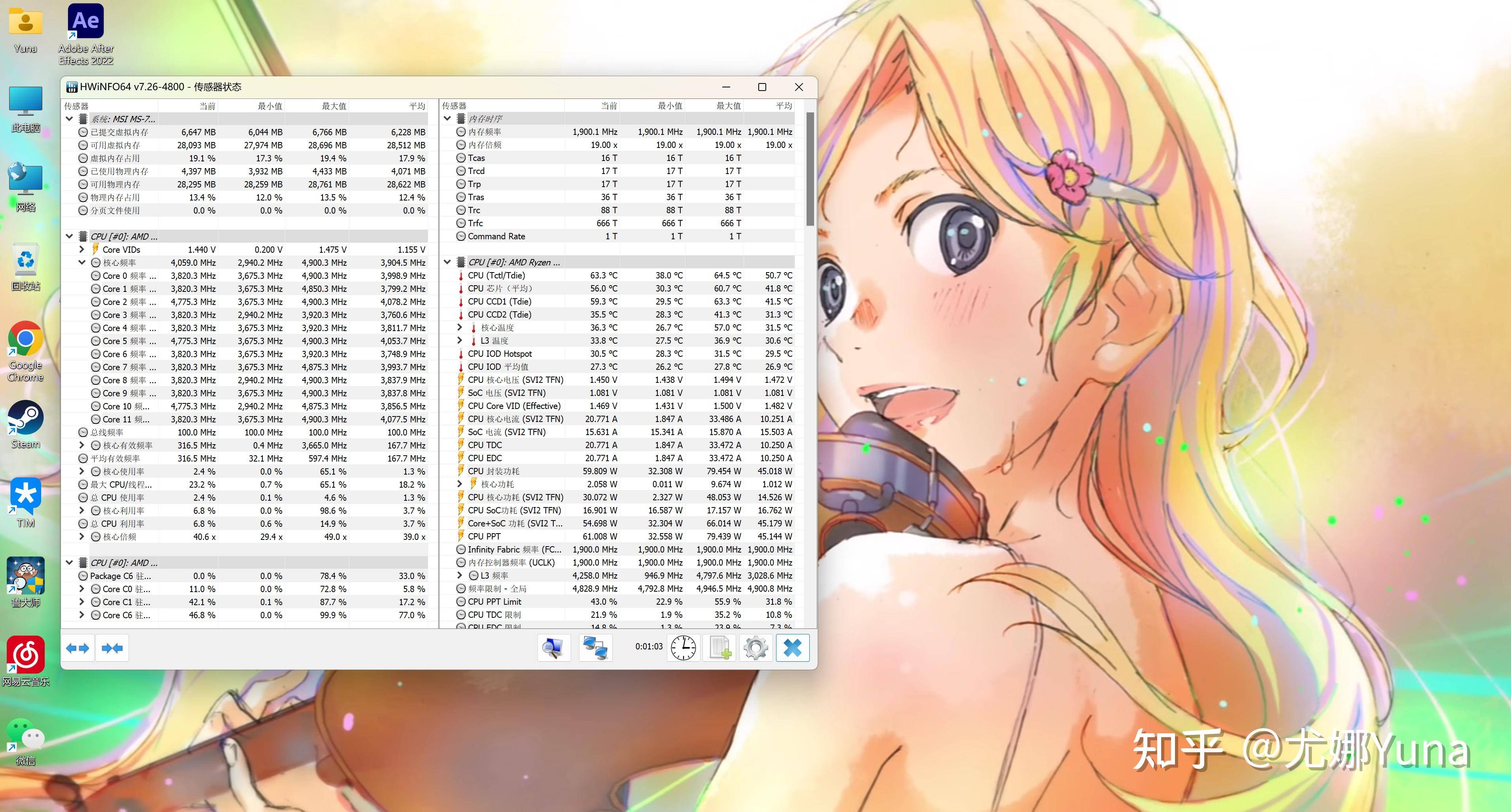Expand the Core VIDs row

pos(82,249)
